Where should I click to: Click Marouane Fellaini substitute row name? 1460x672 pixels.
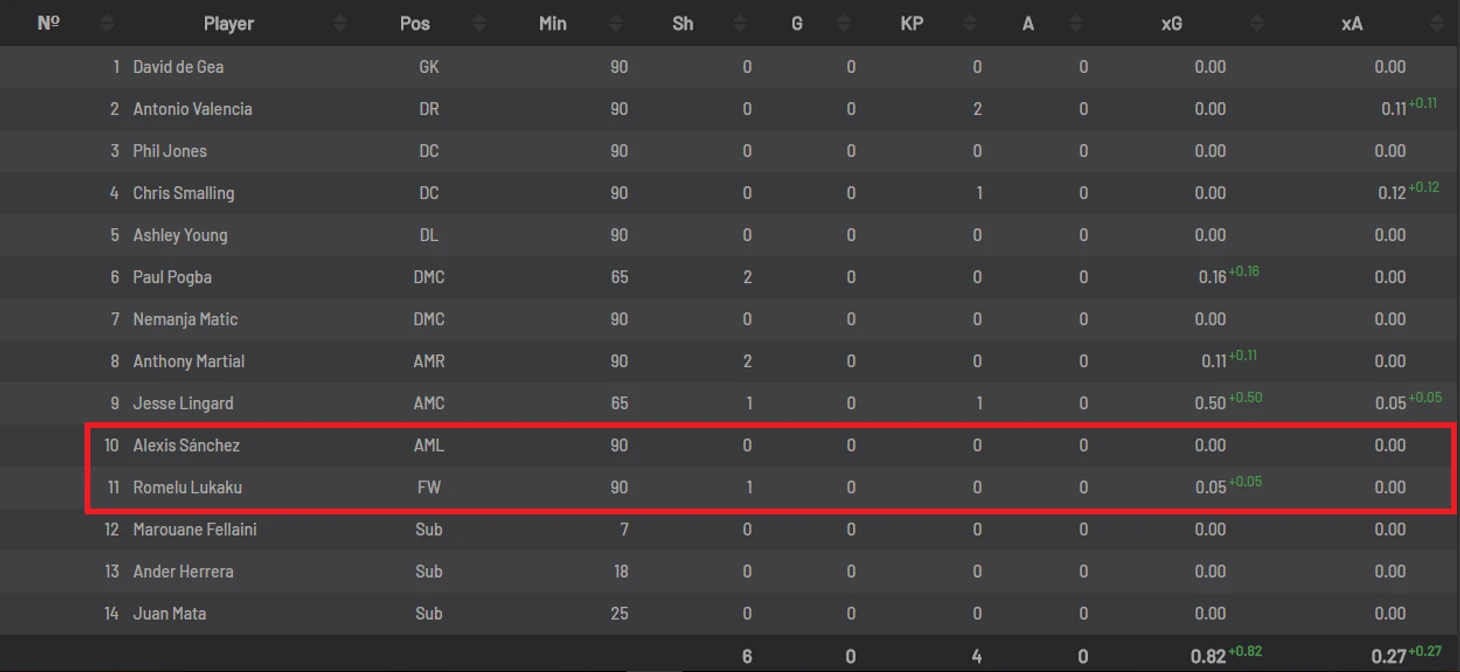point(195,529)
